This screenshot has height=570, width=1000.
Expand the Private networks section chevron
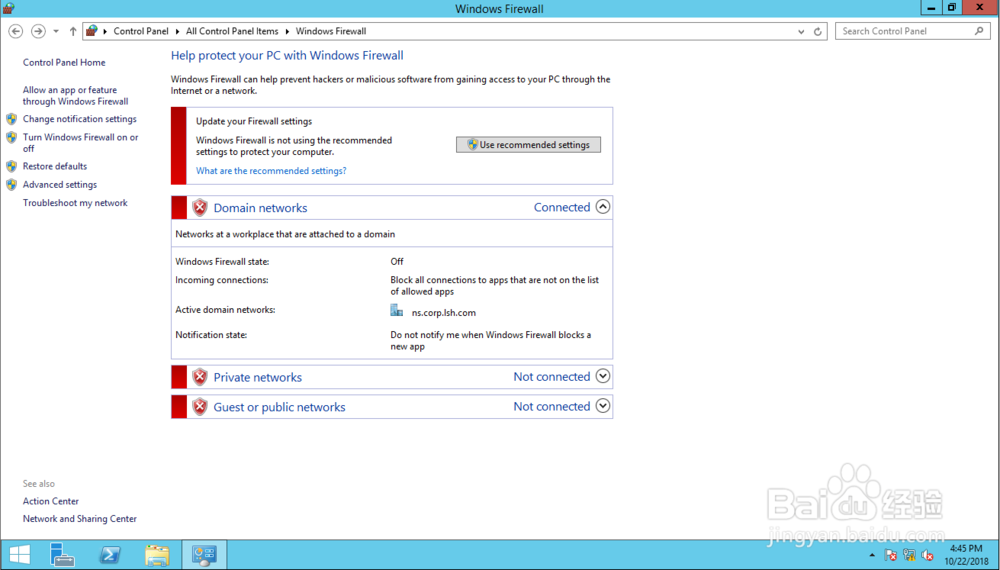[x=603, y=376]
